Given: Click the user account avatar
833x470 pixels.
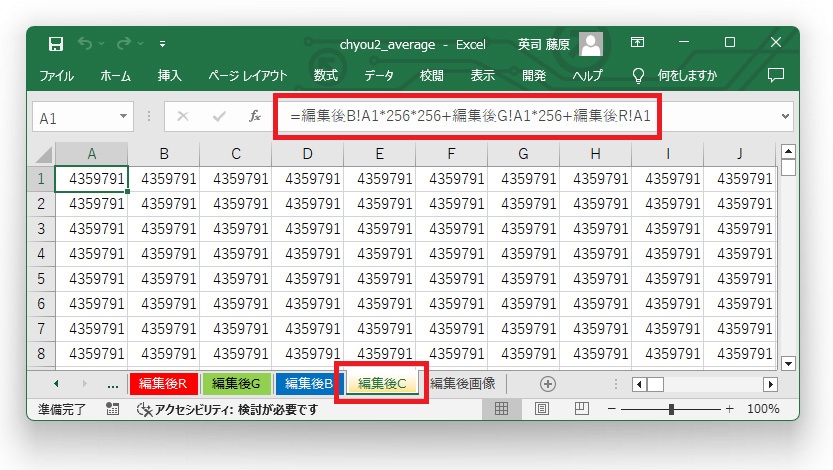Looking at the screenshot, I should pyautogui.click(x=591, y=44).
